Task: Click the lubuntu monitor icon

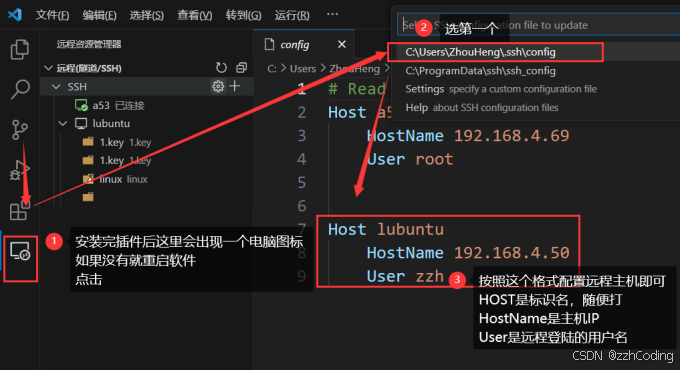Action: pos(81,123)
